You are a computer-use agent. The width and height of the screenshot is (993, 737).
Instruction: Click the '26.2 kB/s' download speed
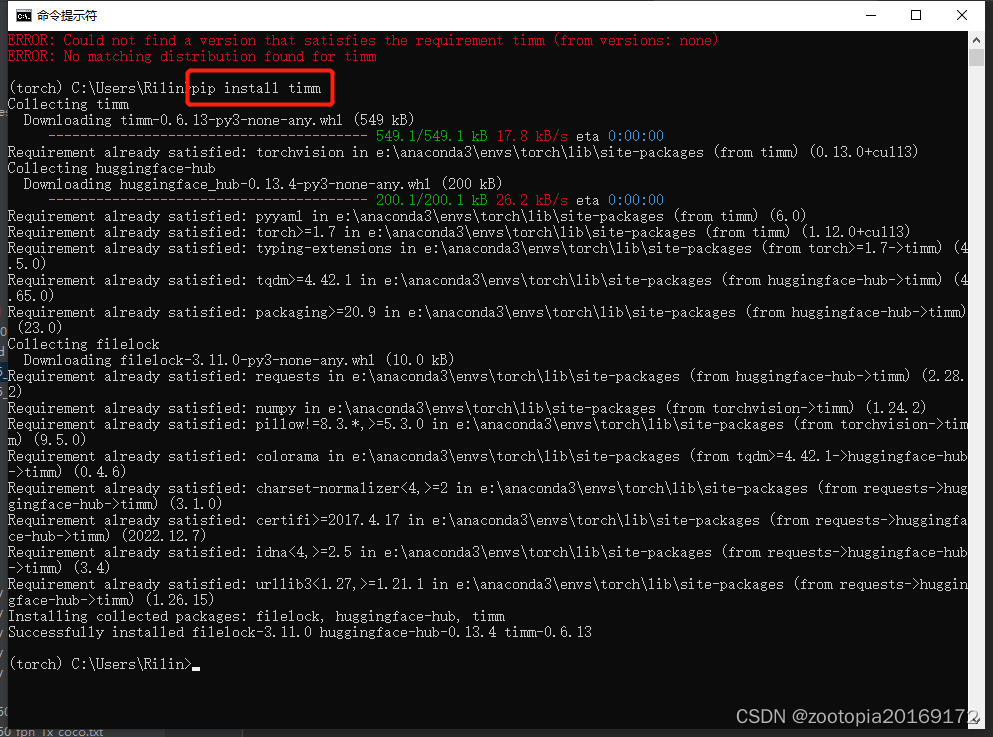(x=532, y=200)
